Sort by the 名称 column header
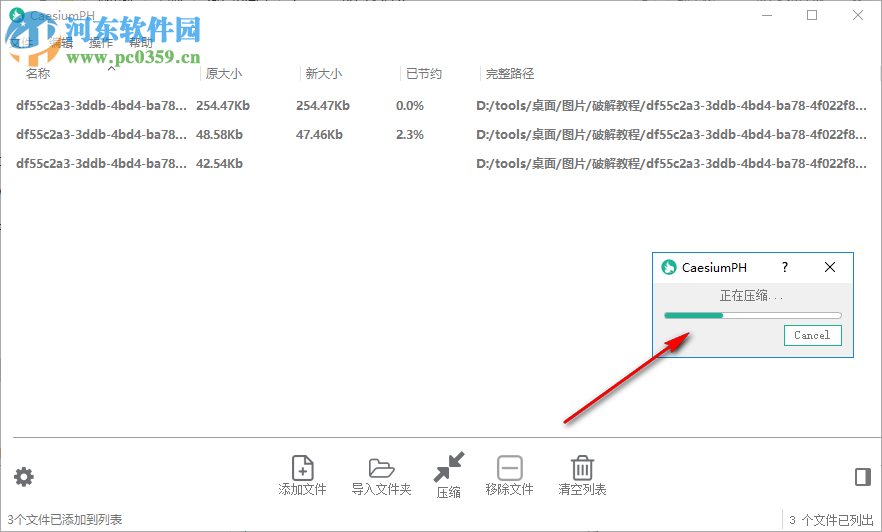Image resolution: width=882 pixels, height=532 pixels. pyautogui.click(x=38, y=74)
